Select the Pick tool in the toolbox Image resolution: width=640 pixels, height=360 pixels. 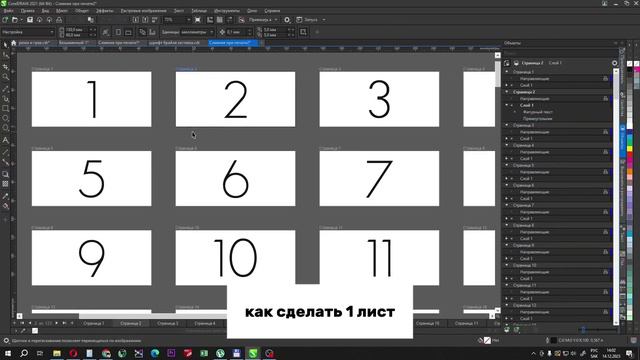point(5,44)
